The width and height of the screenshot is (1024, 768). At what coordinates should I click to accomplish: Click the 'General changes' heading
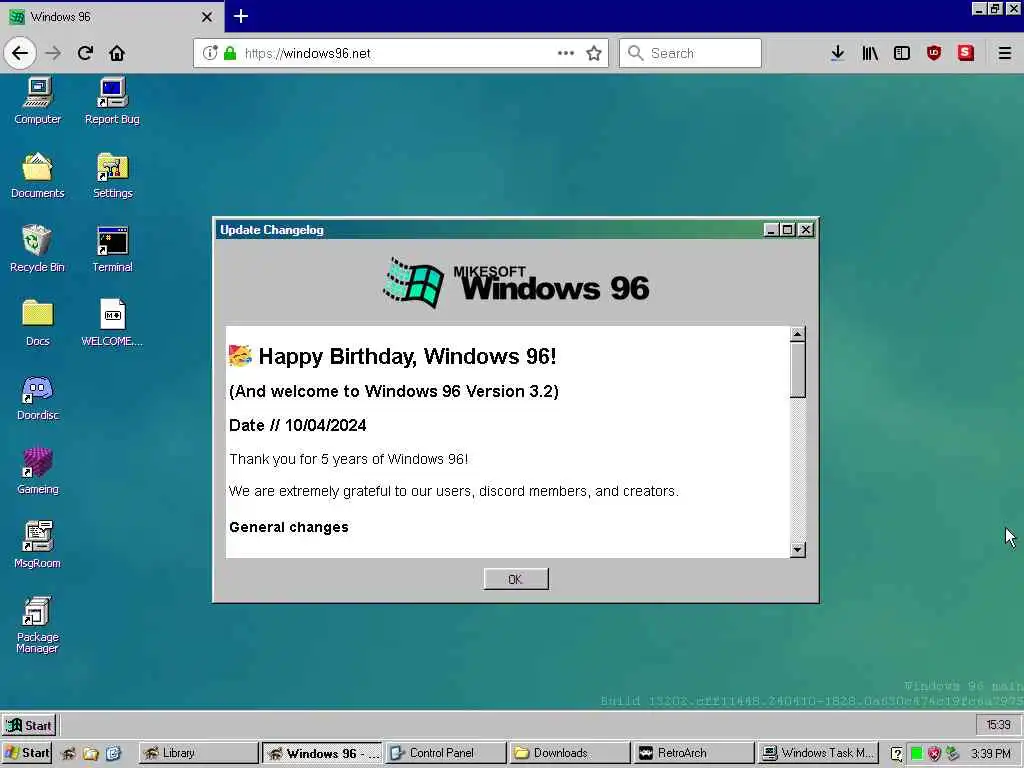(289, 527)
